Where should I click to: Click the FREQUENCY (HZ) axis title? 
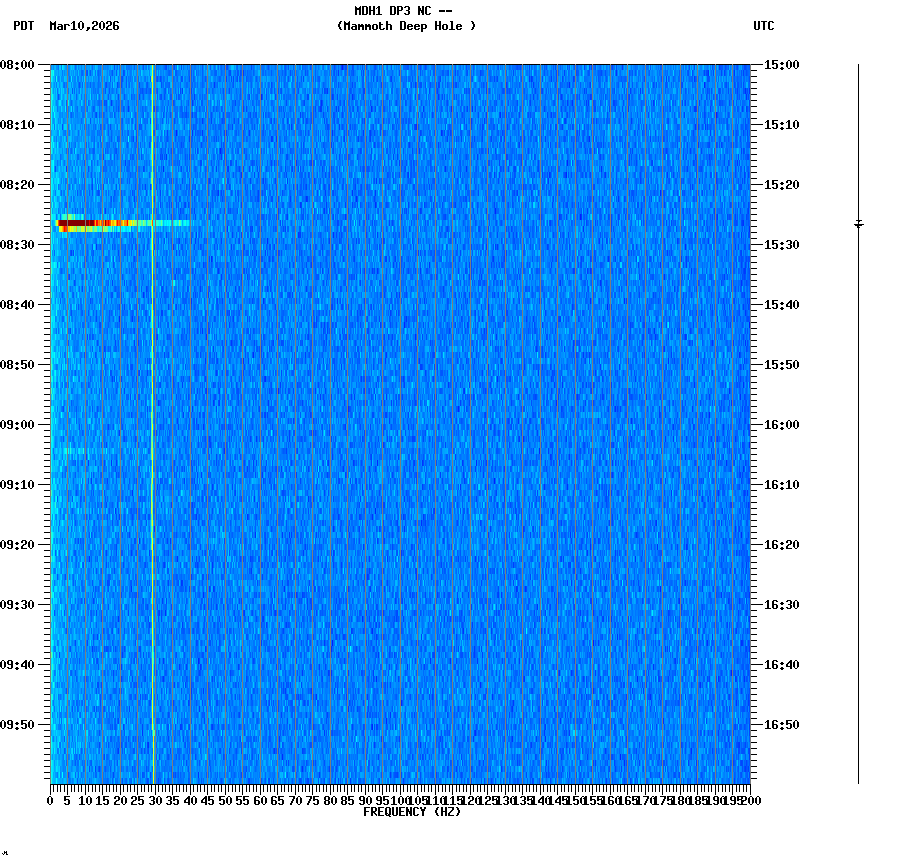click(413, 811)
